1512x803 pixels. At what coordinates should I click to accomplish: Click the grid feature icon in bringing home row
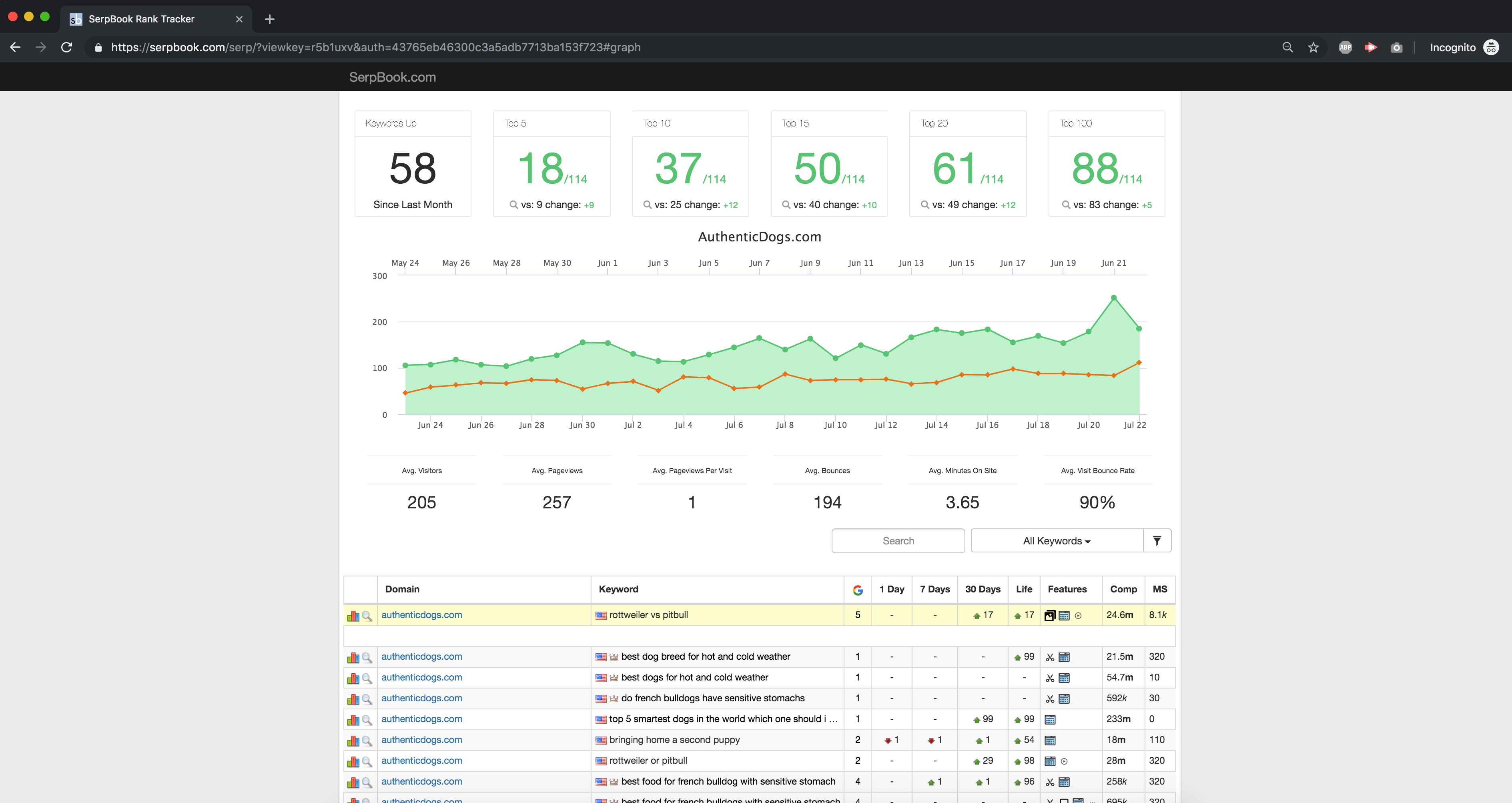coord(1050,740)
